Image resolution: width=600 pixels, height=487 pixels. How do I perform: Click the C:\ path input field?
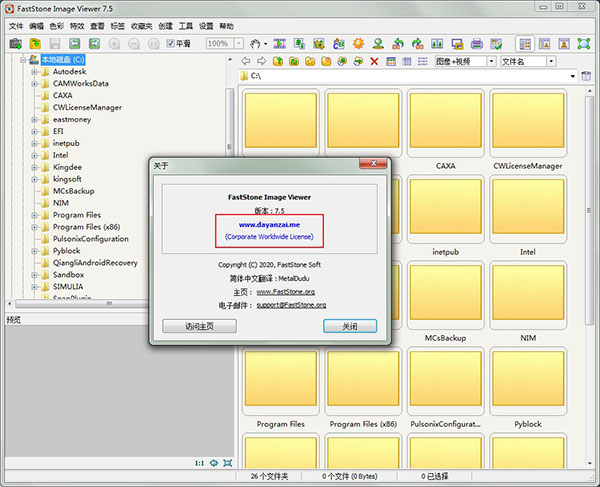(x=408, y=76)
